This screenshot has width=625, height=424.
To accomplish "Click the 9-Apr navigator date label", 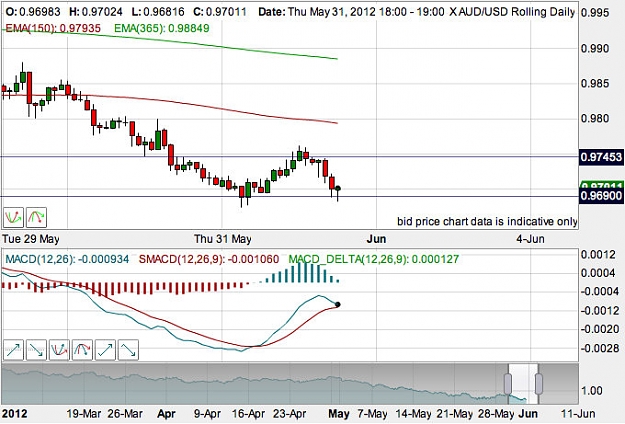I will pos(207,414).
